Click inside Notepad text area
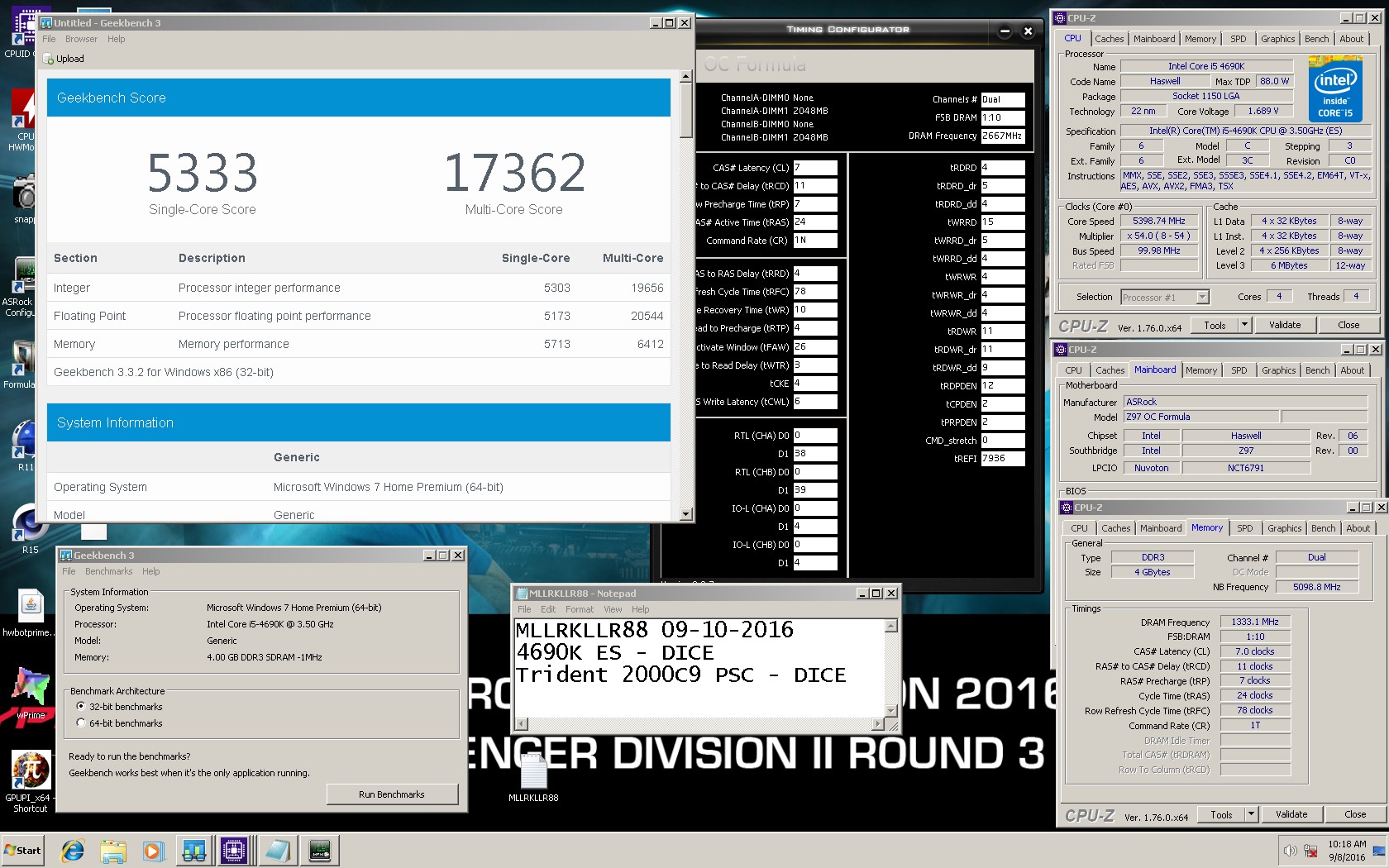Image resolution: width=1389 pixels, height=868 pixels. tap(699, 667)
